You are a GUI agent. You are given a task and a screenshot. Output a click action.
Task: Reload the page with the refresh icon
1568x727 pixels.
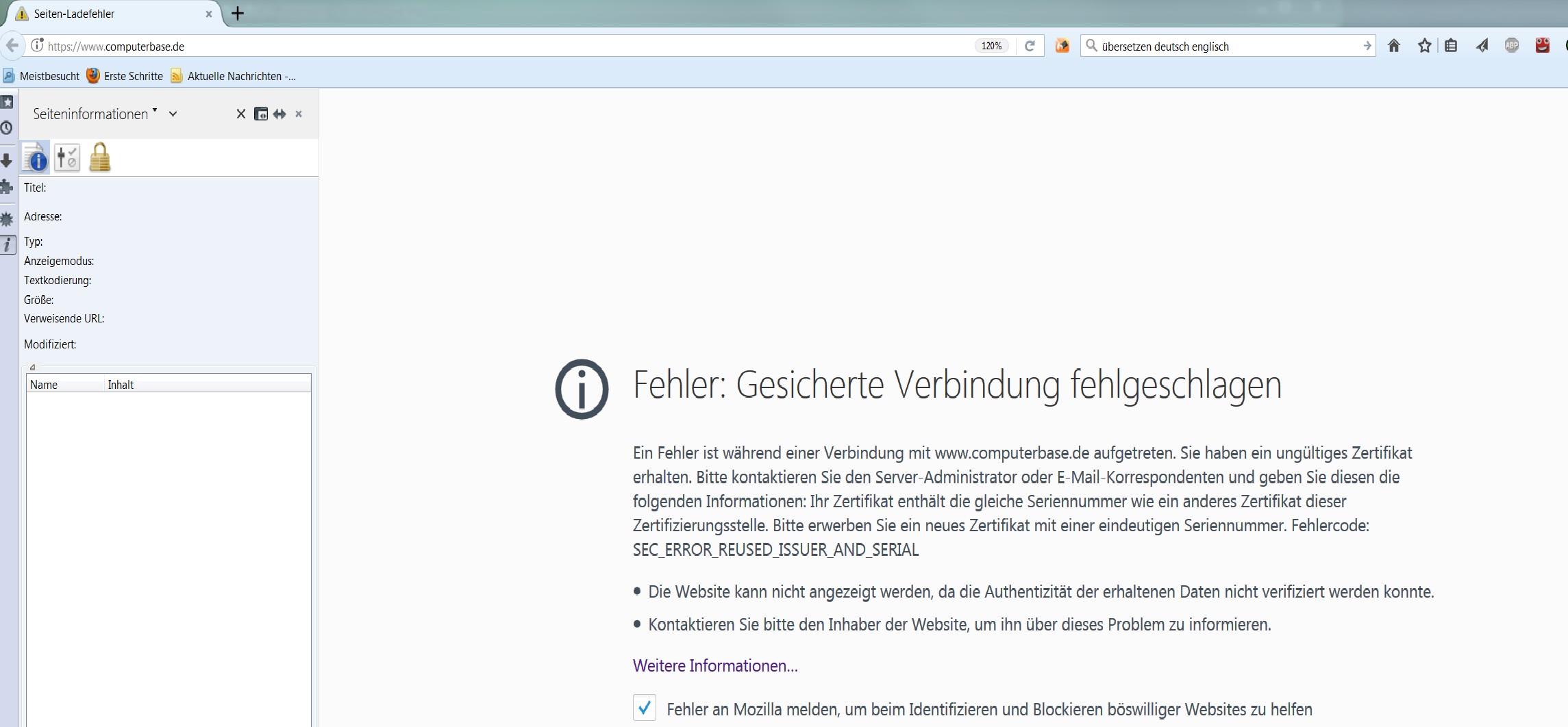pos(1030,46)
